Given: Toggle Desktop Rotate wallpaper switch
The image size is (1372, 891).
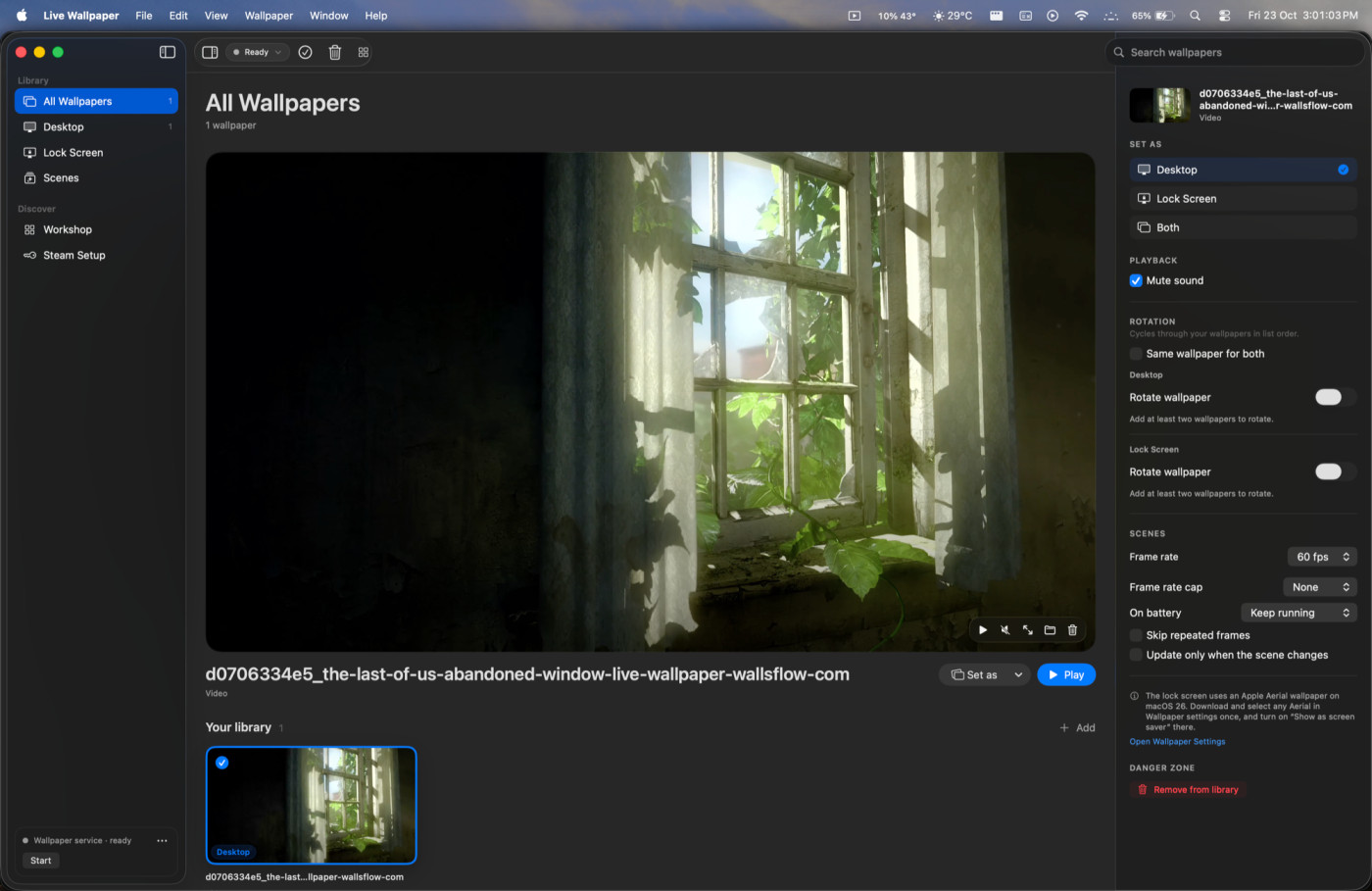Looking at the screenshot, I should [1335, 397].
